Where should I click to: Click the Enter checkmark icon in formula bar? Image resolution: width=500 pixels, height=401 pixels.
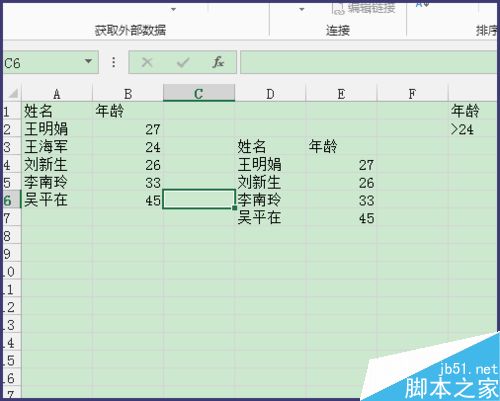pos(183,62)
